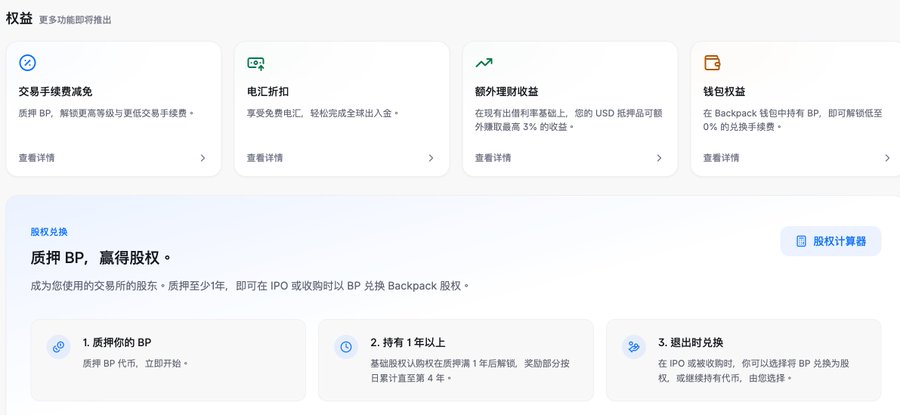Open the 交易手续费减免 card chevron arrow

tap(203, 158)
